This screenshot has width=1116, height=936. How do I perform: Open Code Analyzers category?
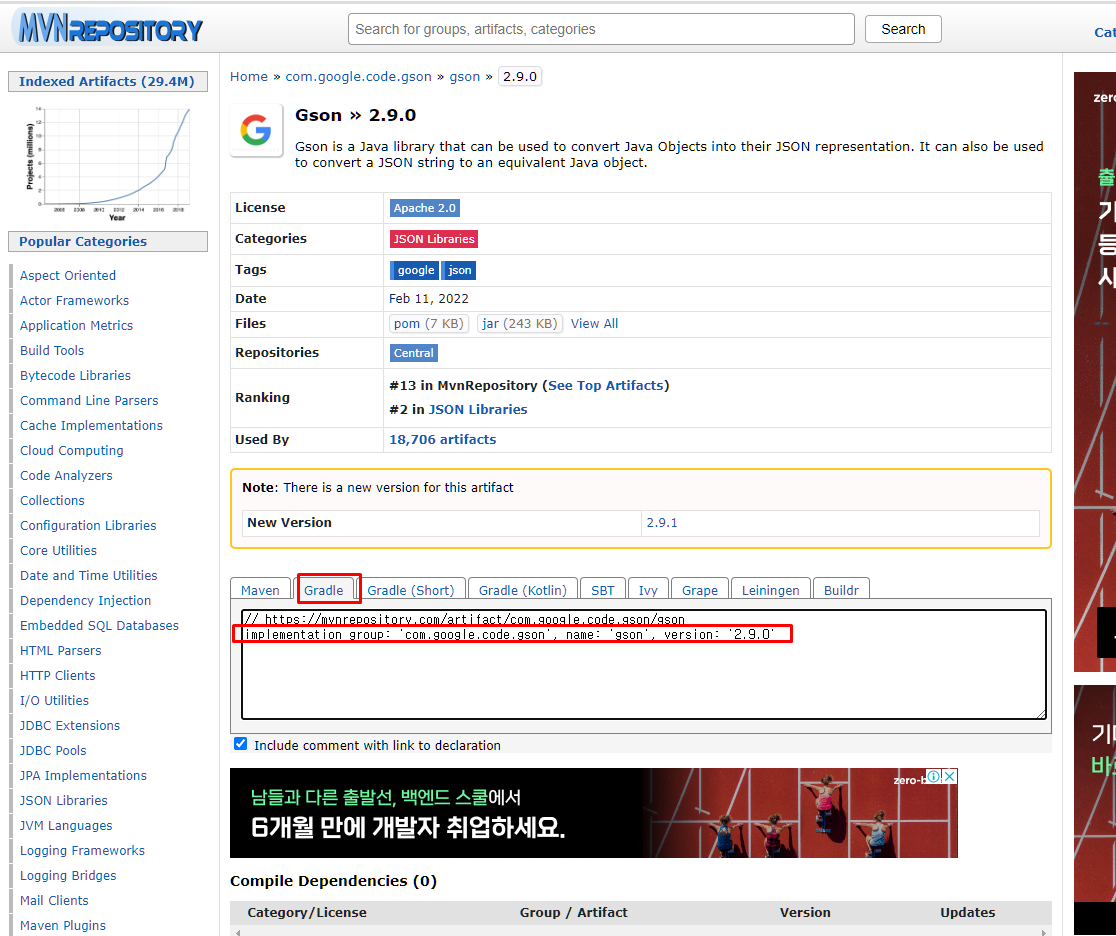pyautogui.click(x=66, y=475)
